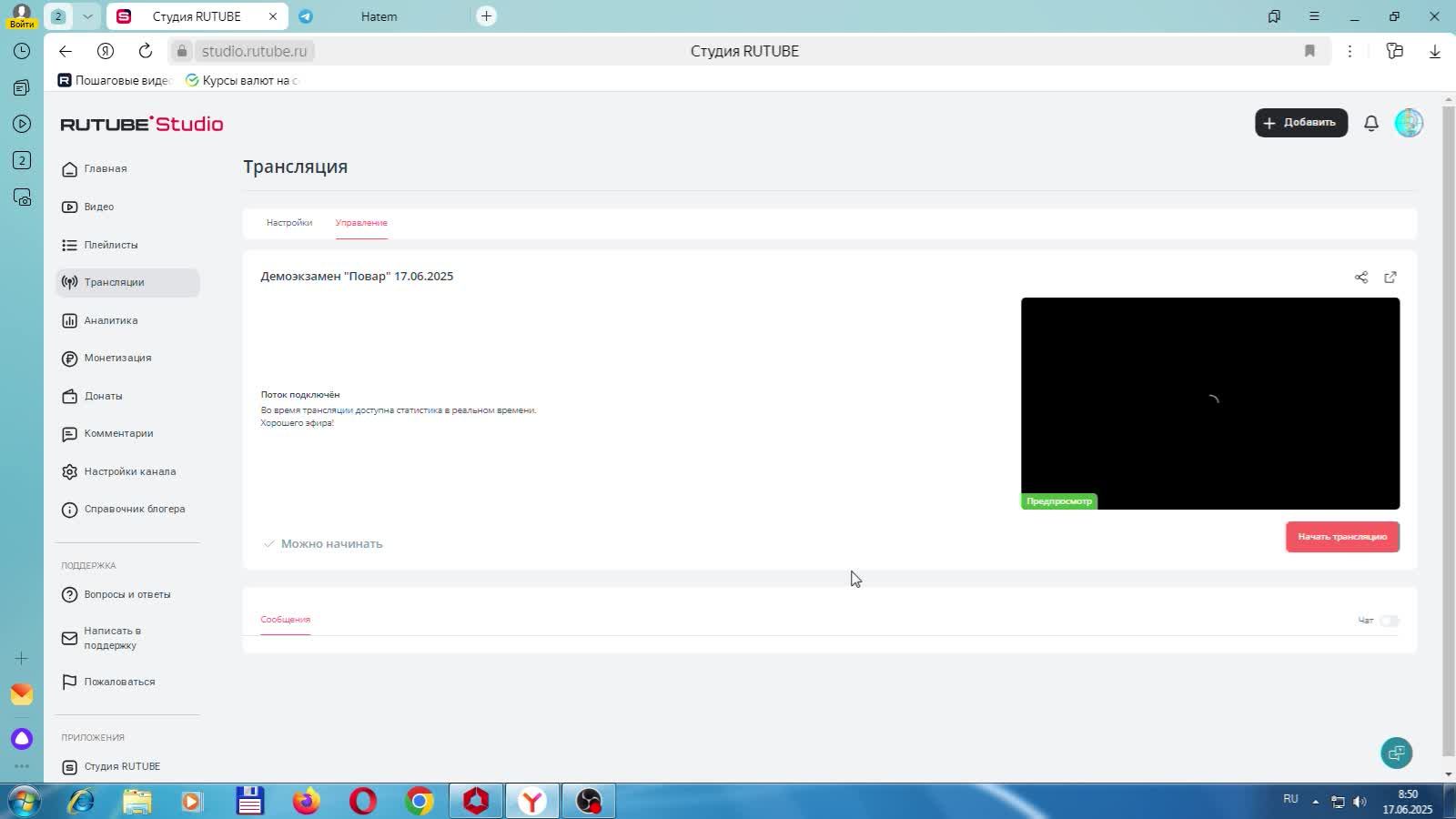Open the Alice assistant icon in side panel
Image resolution: width=1456 pixels, height=819 pixels.
tap(22, 738)
